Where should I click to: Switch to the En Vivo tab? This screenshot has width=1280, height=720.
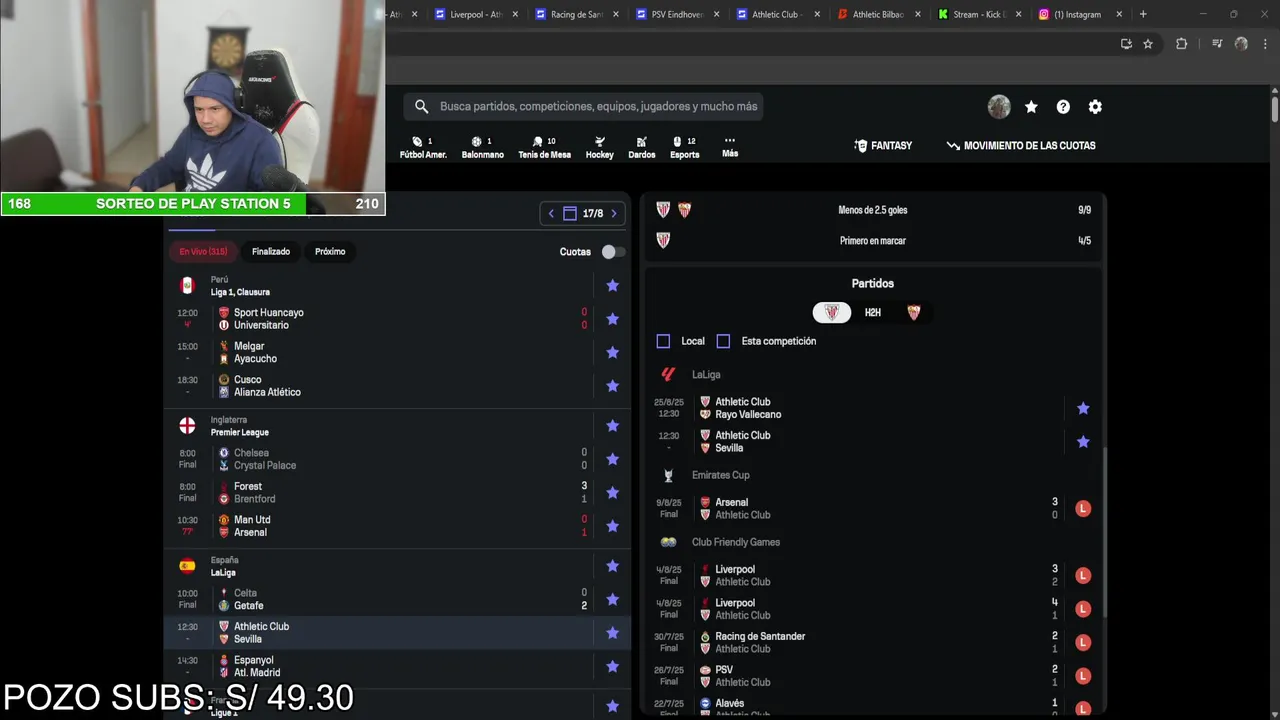(x=203, y=252)
